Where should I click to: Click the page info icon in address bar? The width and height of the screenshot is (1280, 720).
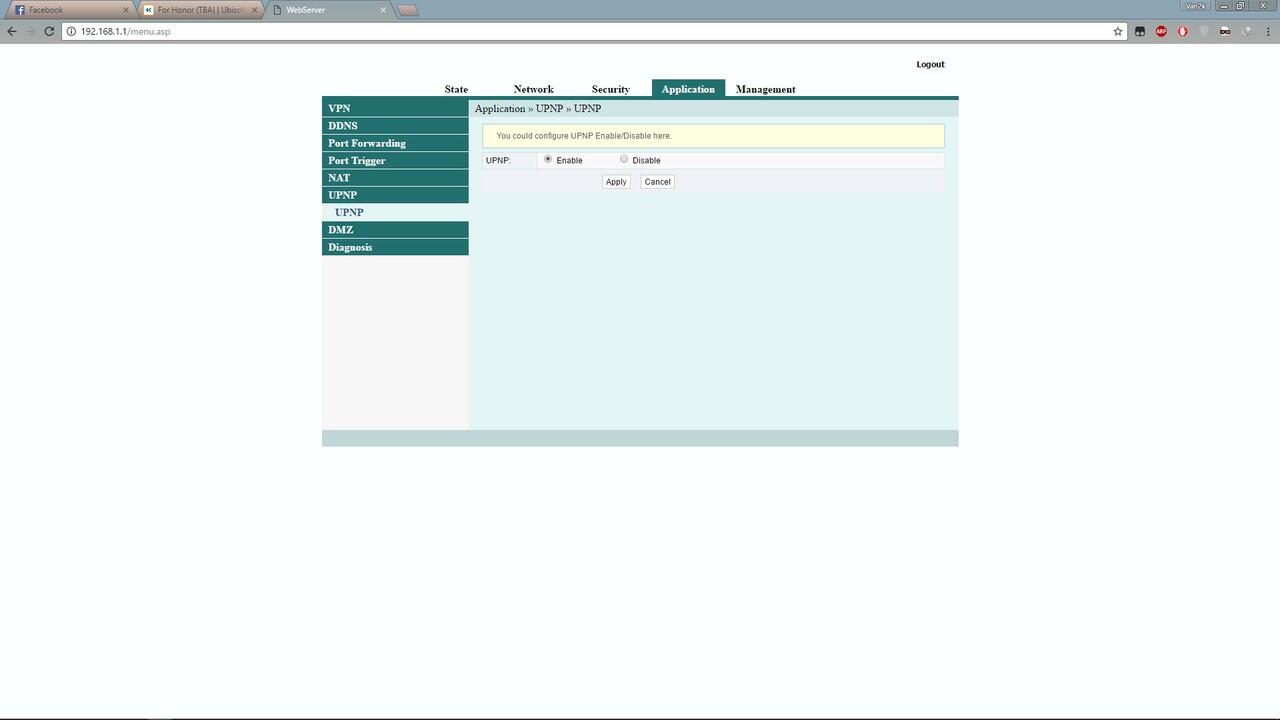(70, 31)
